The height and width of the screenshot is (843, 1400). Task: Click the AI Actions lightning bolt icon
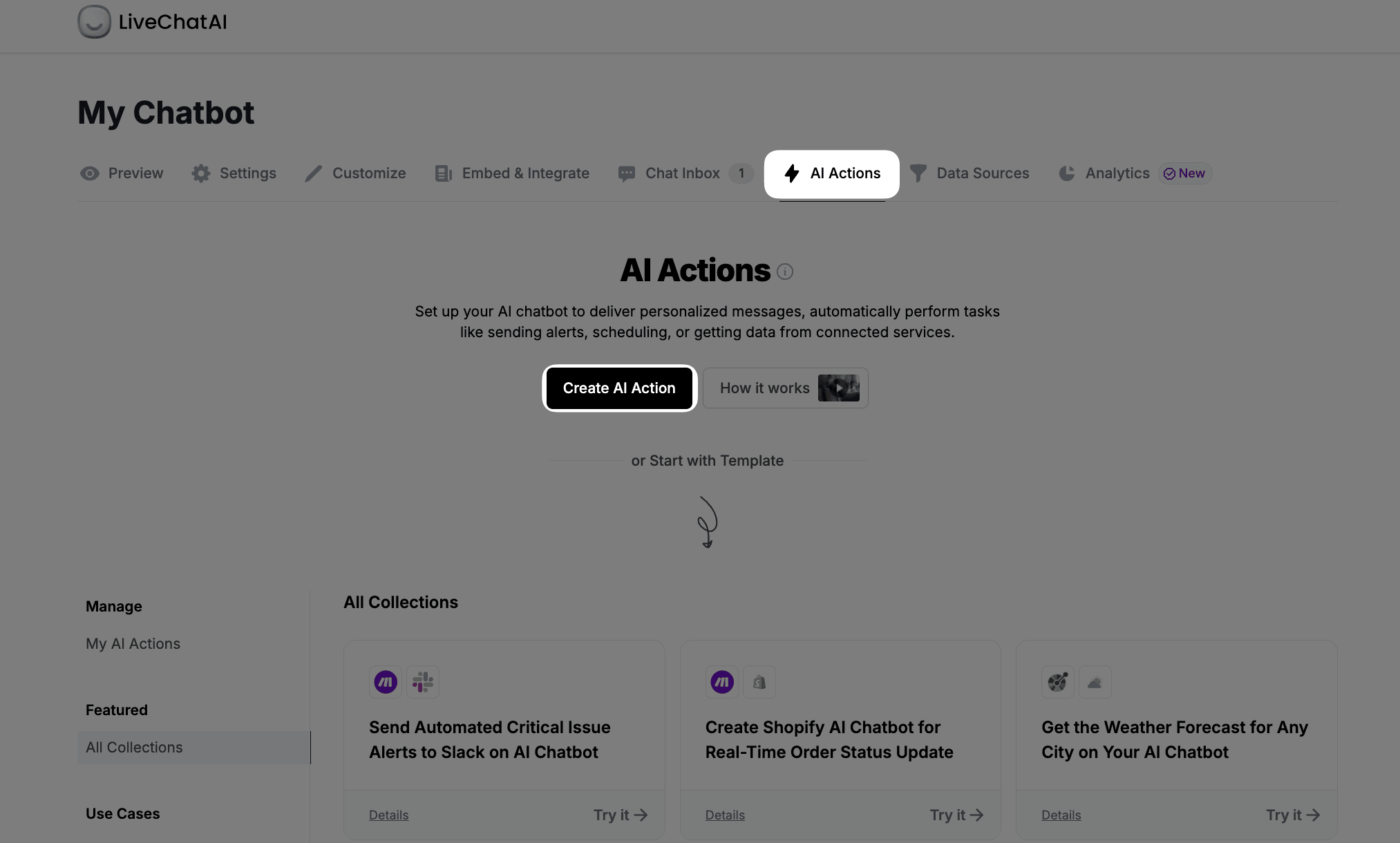pos(792,173)
